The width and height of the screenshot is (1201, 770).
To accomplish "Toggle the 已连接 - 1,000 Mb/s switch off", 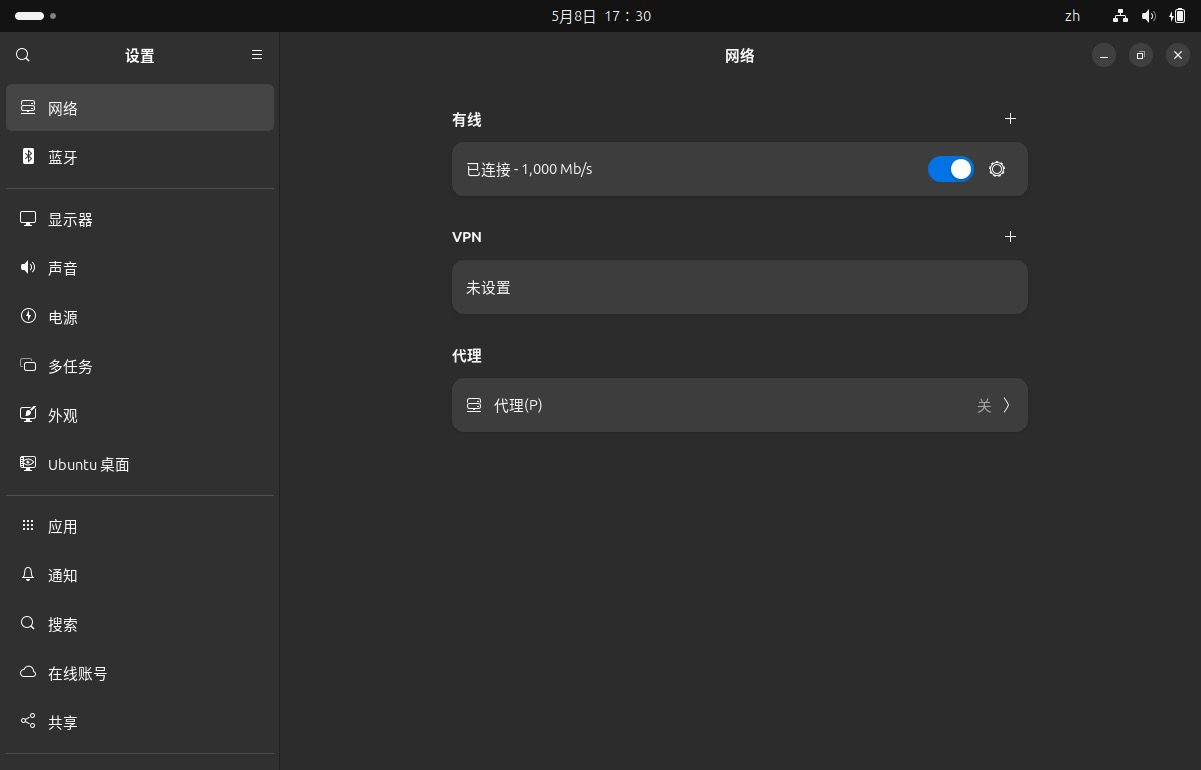I will point(950,169).
